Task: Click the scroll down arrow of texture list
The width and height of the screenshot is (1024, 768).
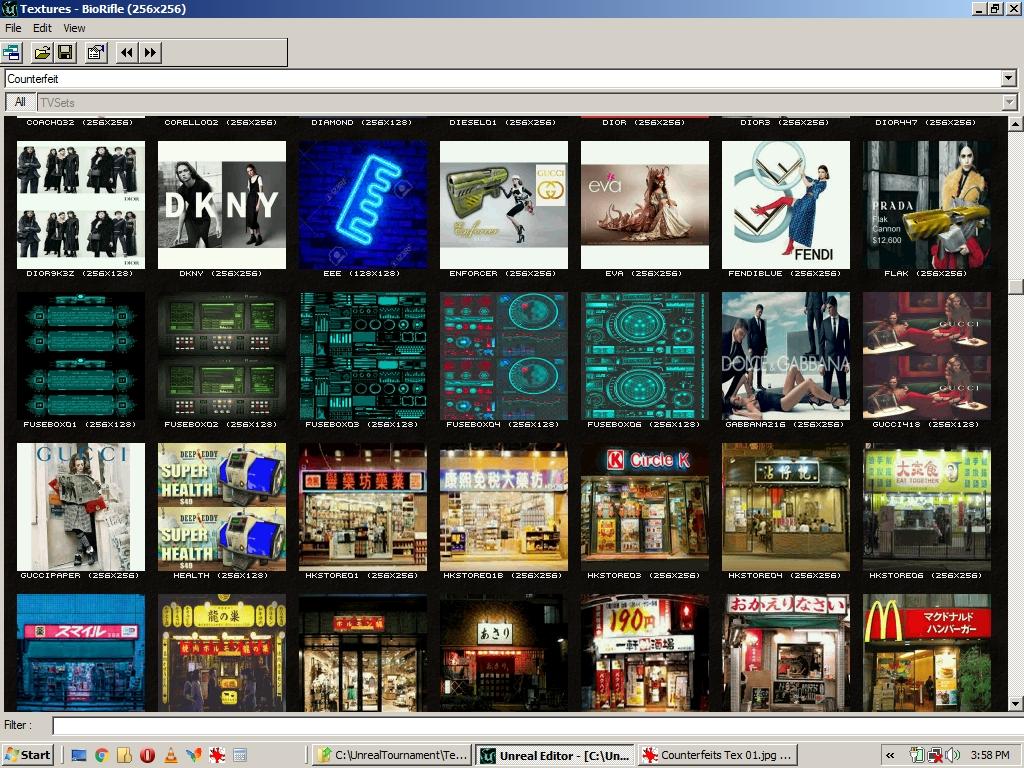Action: click(x=1015, y=703)
